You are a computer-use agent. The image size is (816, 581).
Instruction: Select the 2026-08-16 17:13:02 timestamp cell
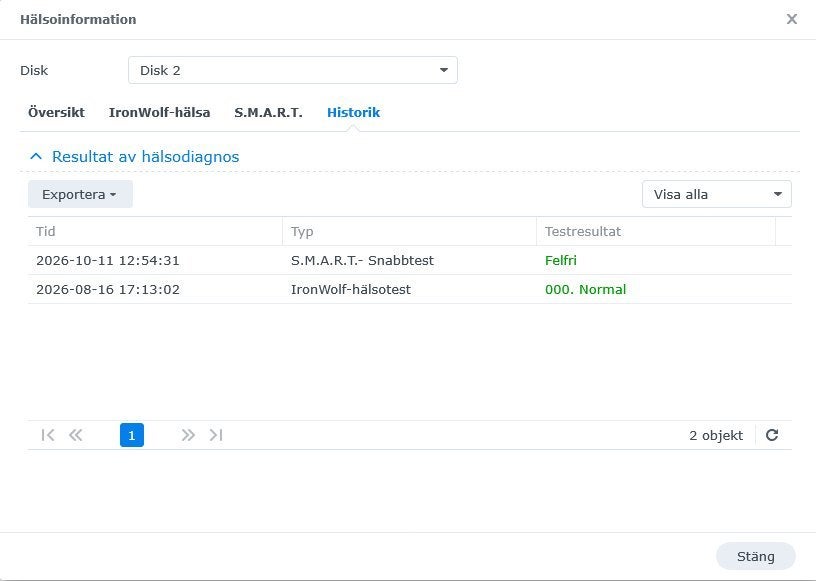(108, 289)
